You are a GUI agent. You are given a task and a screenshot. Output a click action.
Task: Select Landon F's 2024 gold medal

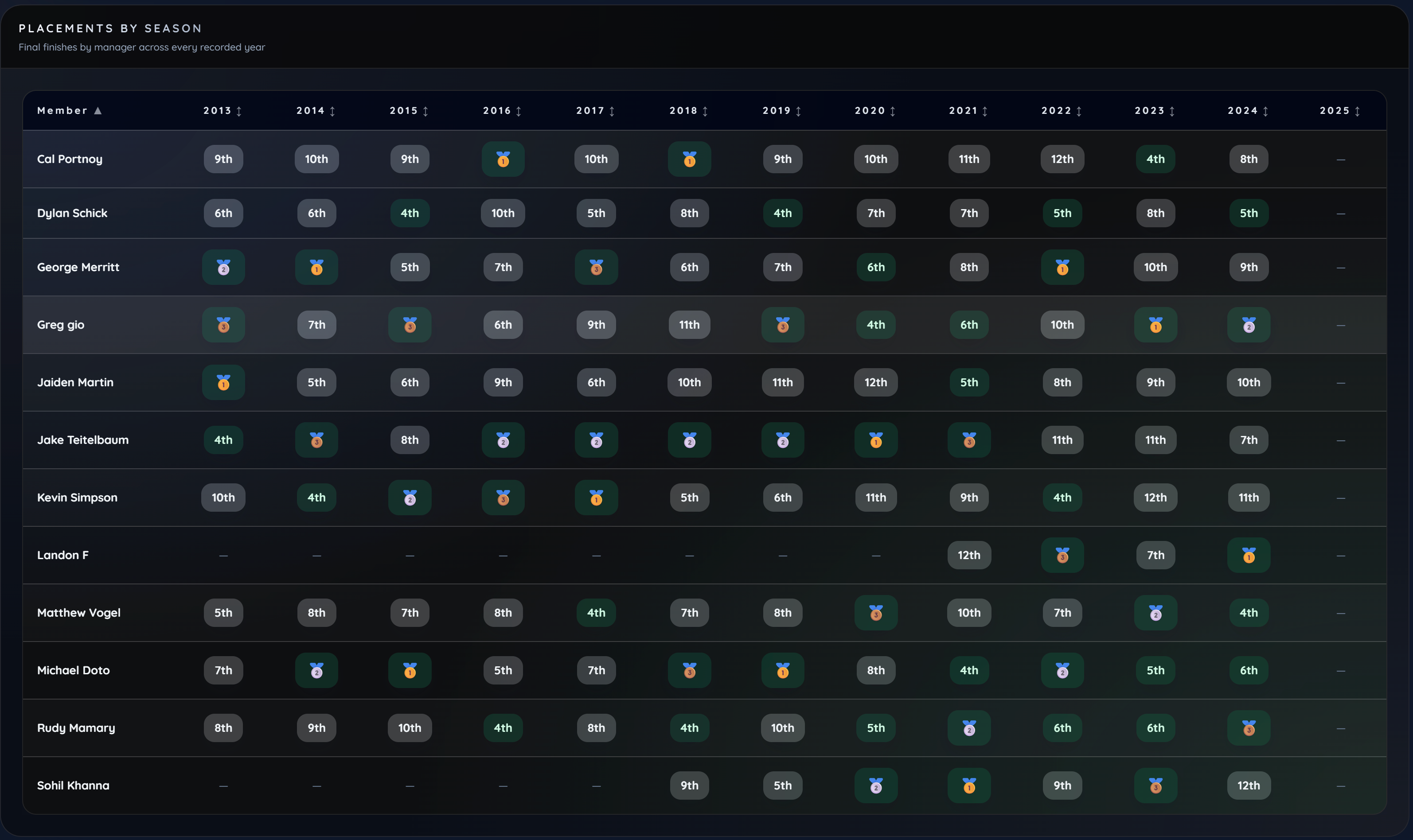(1249, 555)
